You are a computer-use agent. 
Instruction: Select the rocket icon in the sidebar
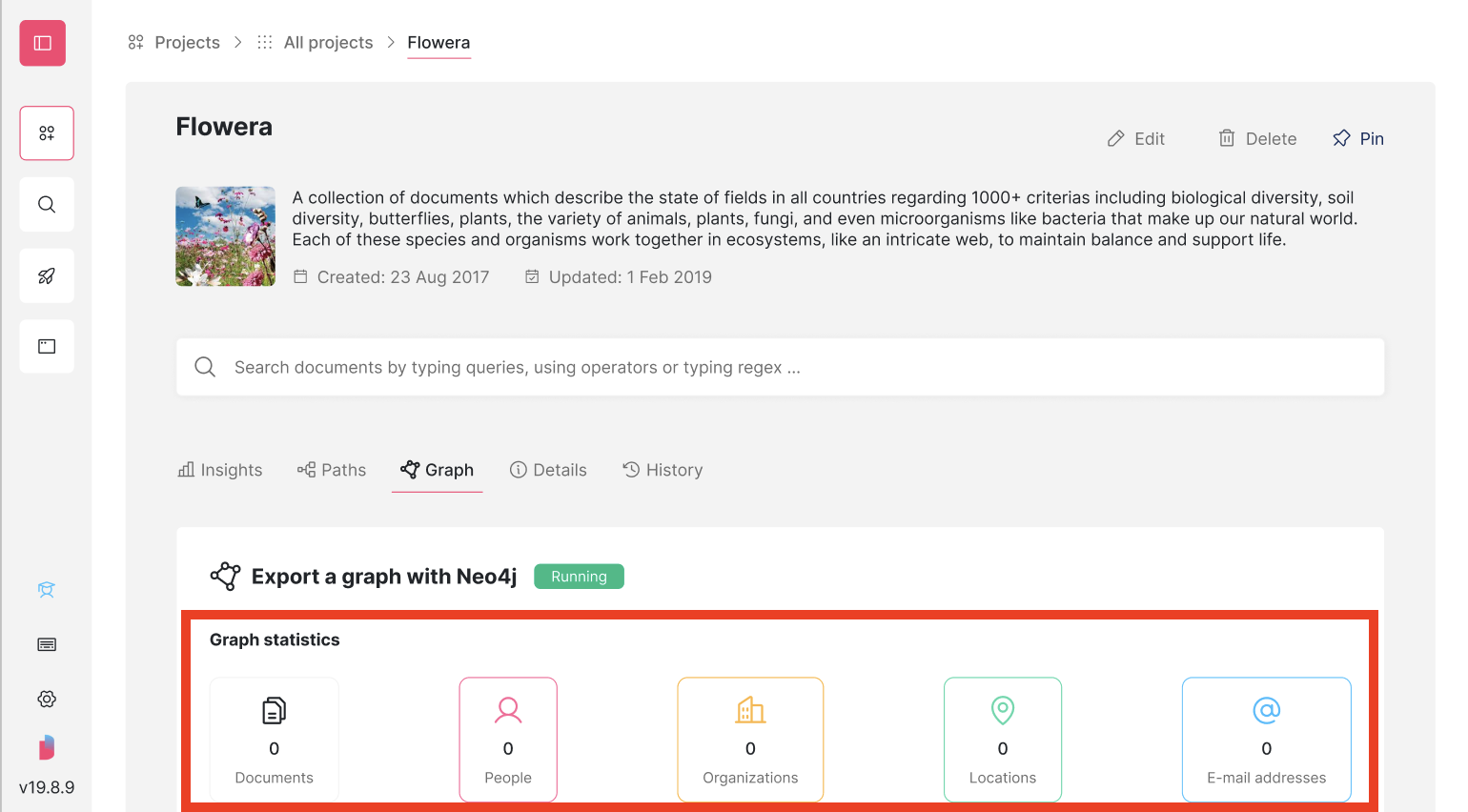[x=46, y=275]
